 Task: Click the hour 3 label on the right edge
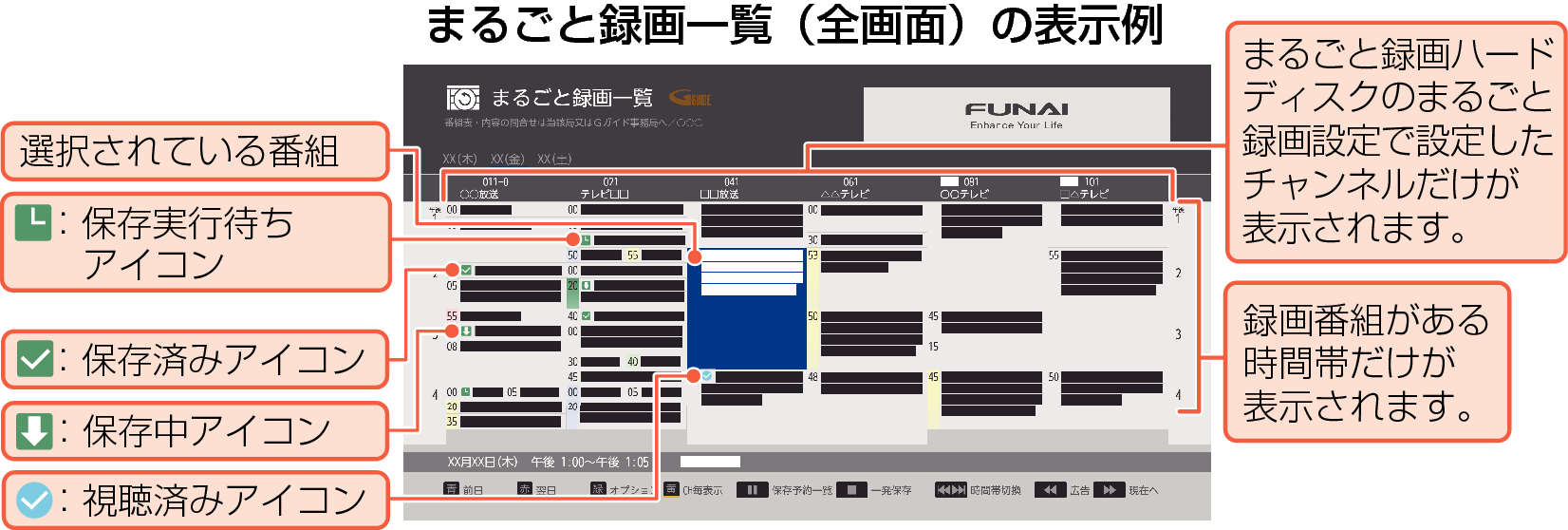click(x=1178, y=334)
